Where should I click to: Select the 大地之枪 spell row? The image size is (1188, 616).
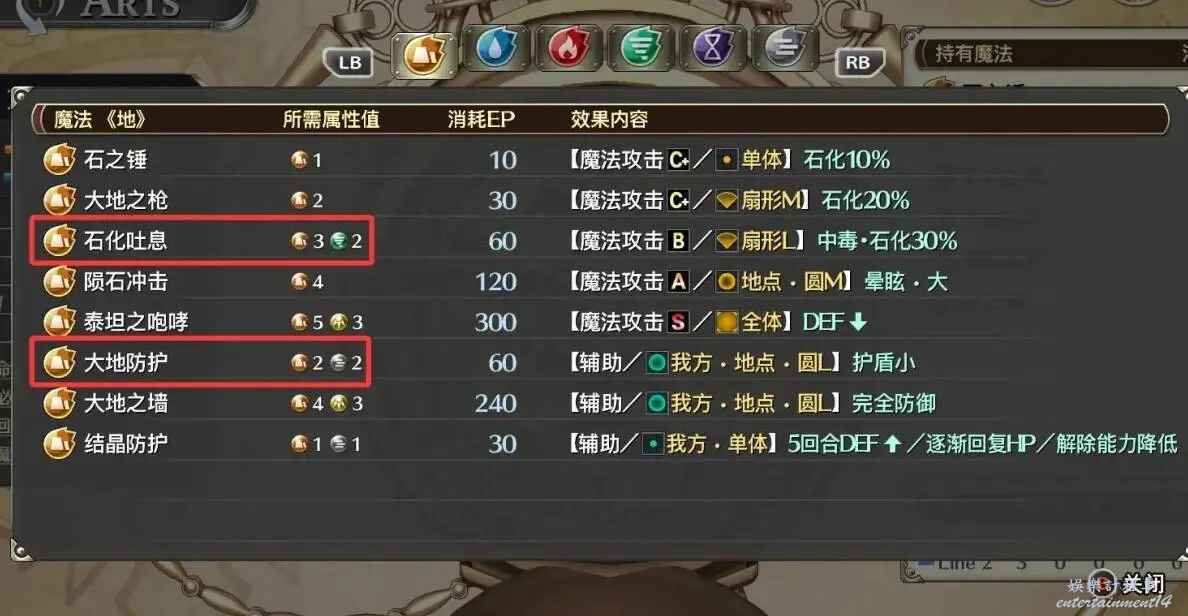pos(599,200)
